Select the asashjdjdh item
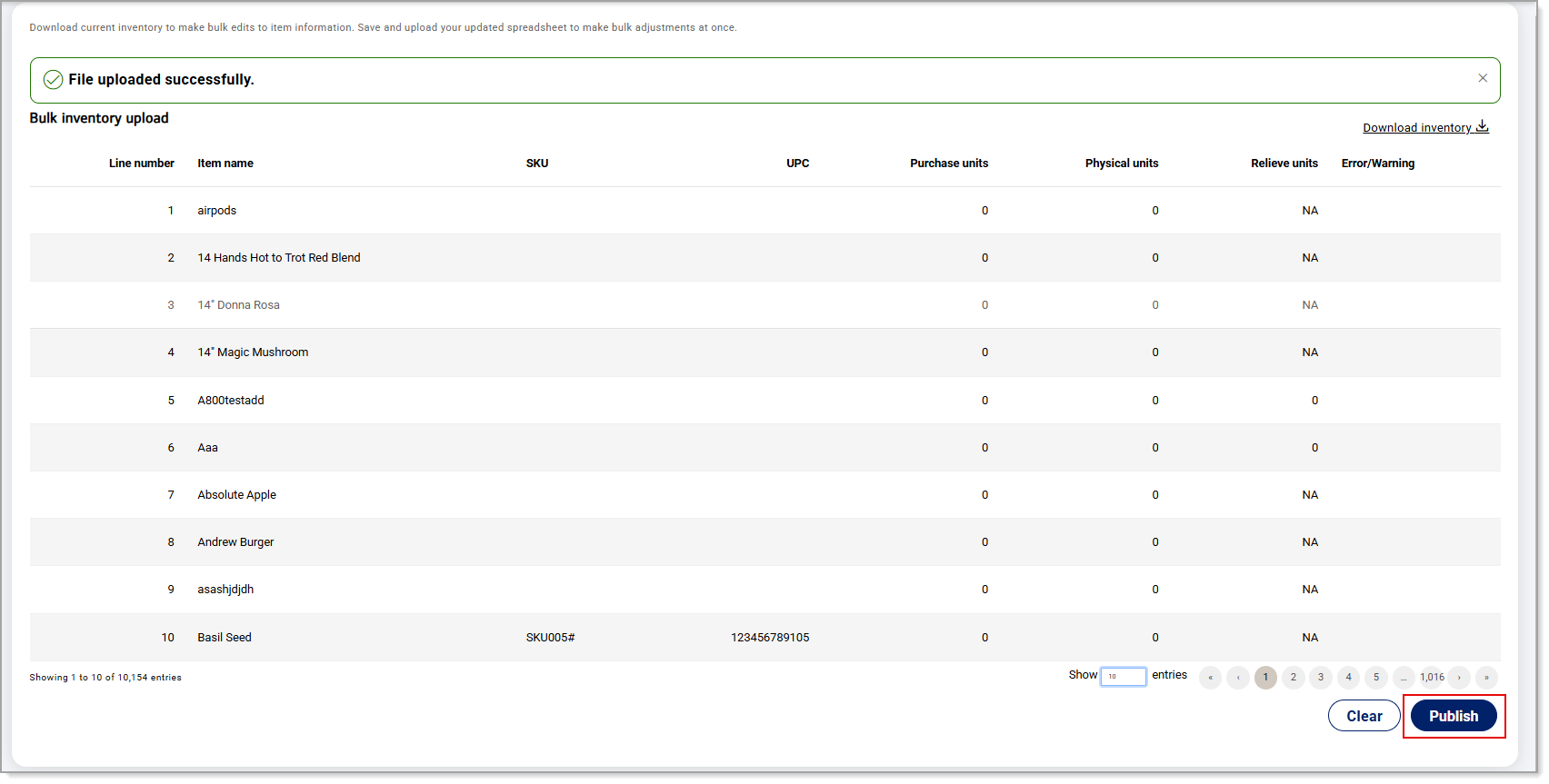The image size is (1549, 784). [x=225, y=590]
